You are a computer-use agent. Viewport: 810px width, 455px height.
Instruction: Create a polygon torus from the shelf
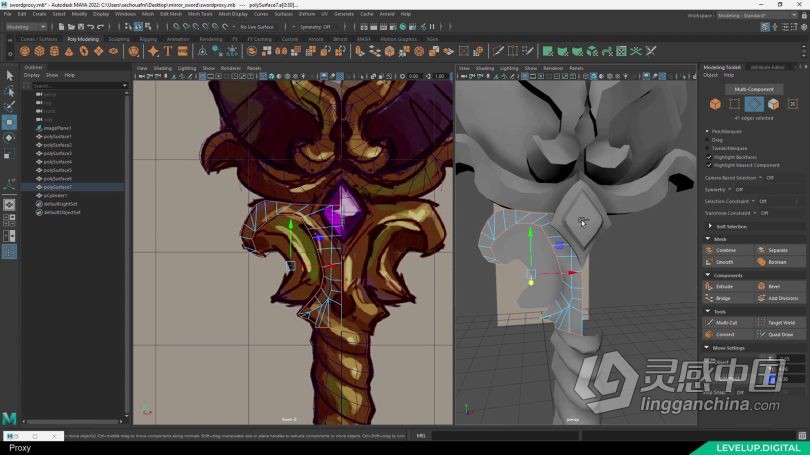click(84, 51)
